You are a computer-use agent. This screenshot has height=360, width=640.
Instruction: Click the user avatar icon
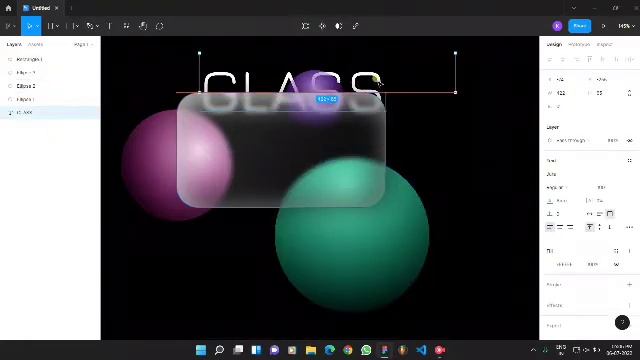tap(557, 26)
